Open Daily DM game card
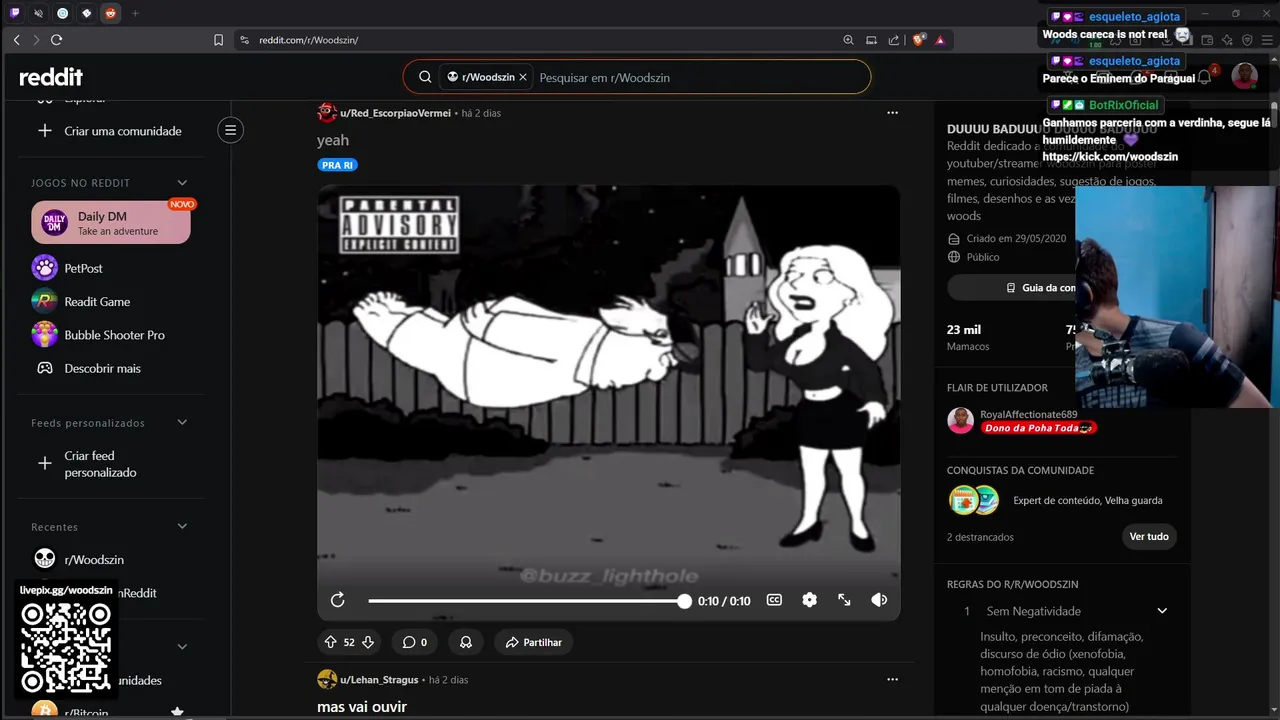The height and width of the screenshot is (720, 1280). click(x=111, y=222)
